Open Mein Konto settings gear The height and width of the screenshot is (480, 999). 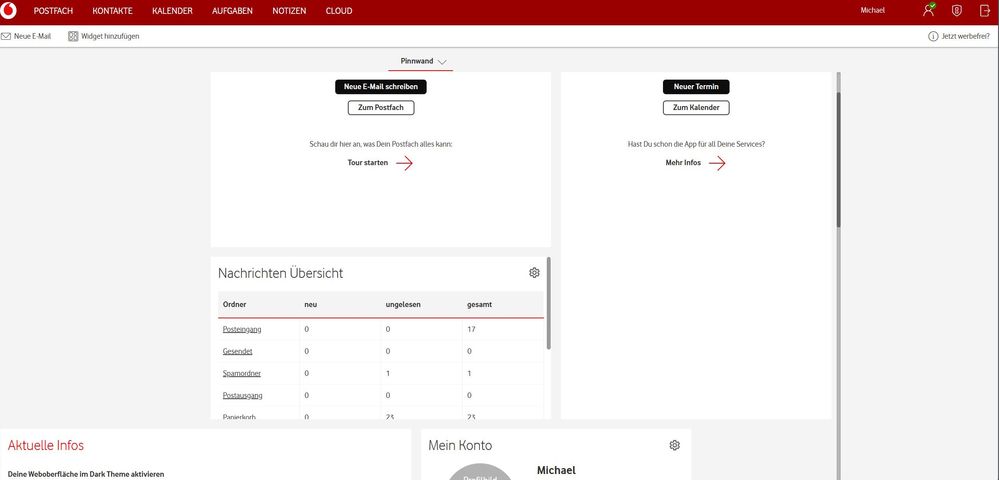[675, 446]
